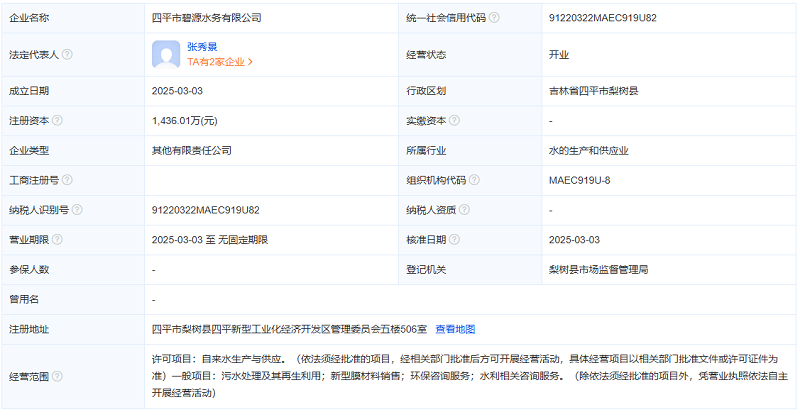Click registered capital 1,436.01万(元)
The image size is (800, 412).
185,121
